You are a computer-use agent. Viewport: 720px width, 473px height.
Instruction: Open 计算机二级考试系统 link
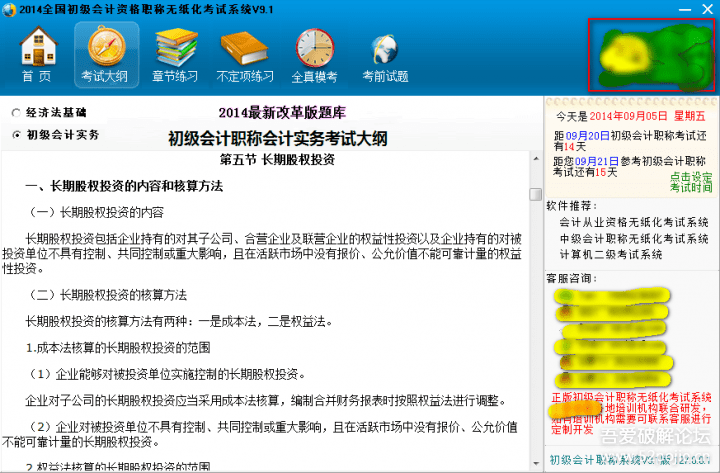pyautogui.click(x=610, y=254)
